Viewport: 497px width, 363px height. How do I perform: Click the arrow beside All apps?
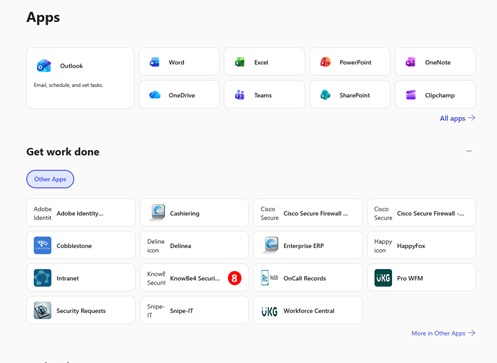click(x=471, y=118)
